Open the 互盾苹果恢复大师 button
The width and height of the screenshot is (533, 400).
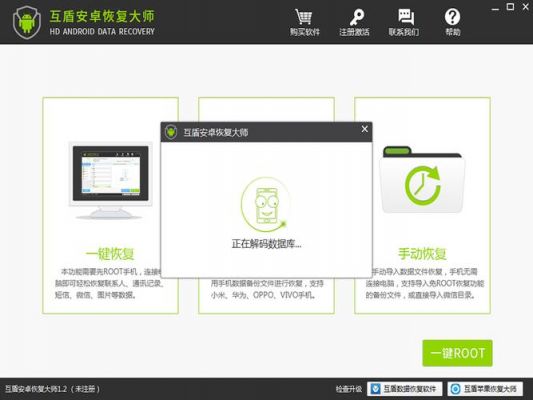(485, 389)
